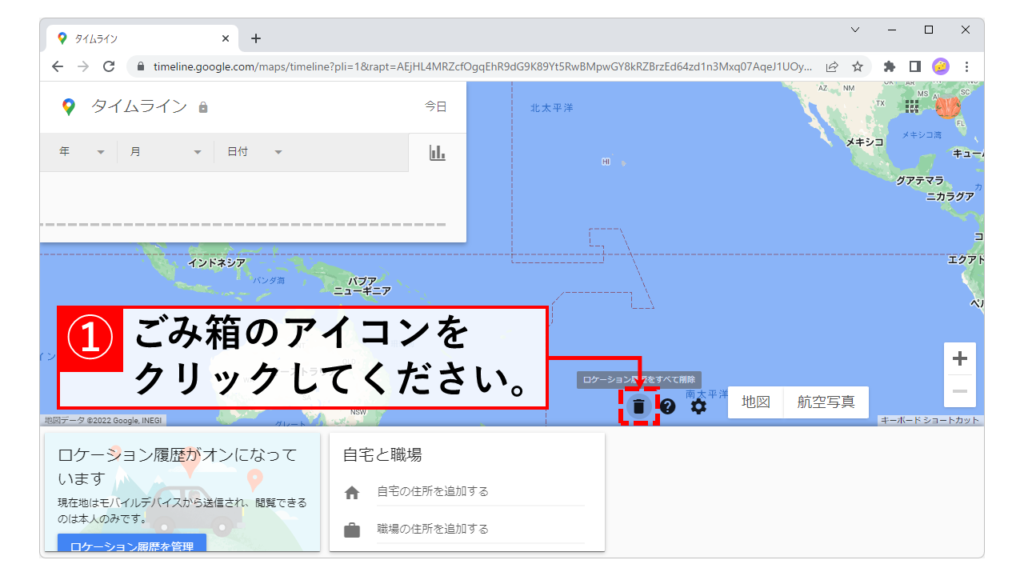Expand the 月 (month) dropdown

[165, 152]
